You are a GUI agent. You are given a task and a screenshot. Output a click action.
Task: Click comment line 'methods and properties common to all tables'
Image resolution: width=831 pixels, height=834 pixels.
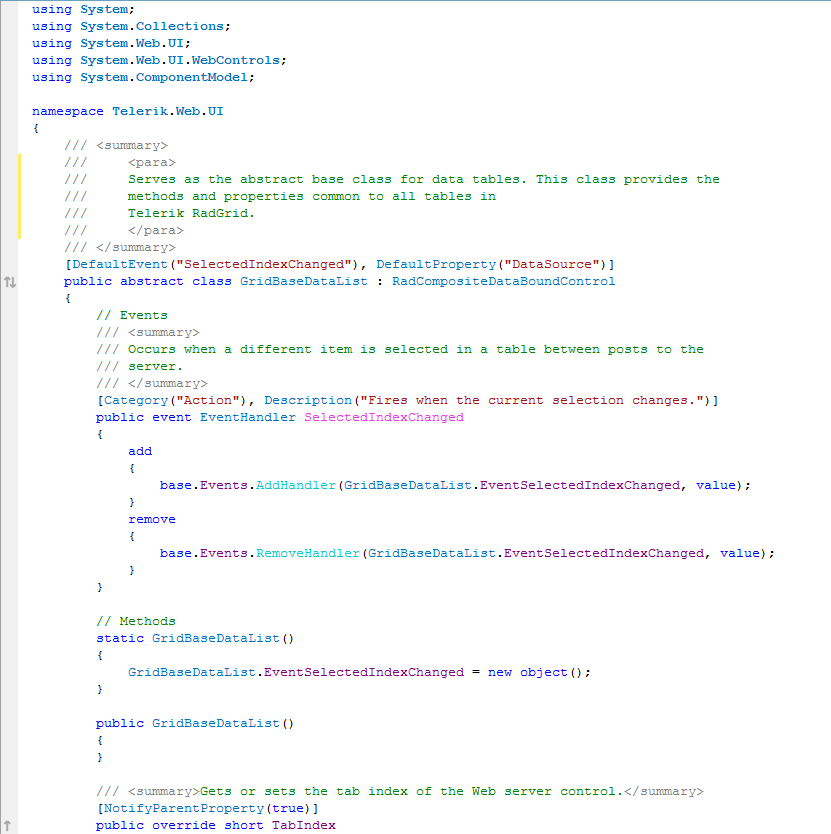pyautogui.click(x=311, y=197)
